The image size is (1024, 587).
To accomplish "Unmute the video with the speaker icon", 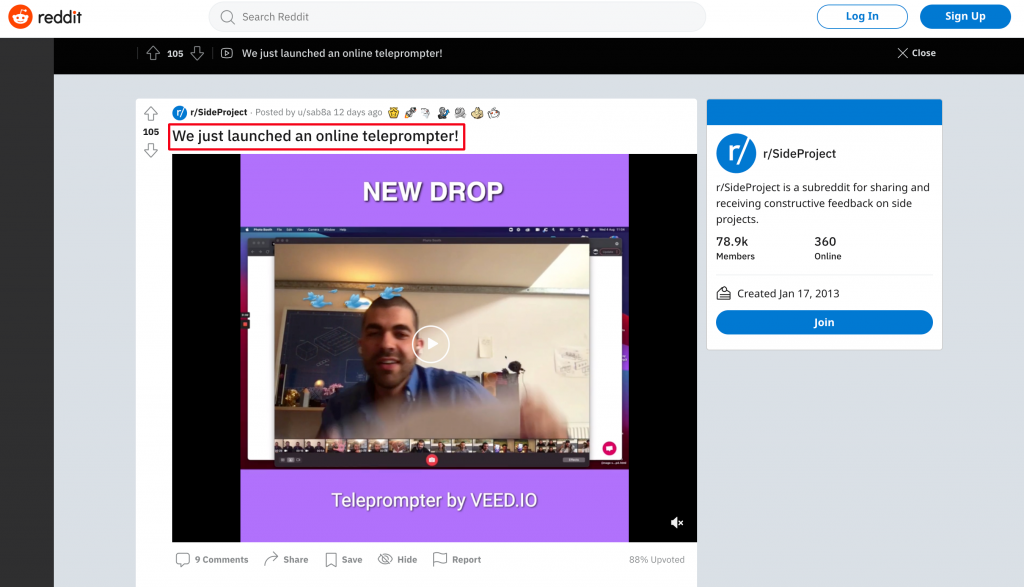I will tap(677, 522).
